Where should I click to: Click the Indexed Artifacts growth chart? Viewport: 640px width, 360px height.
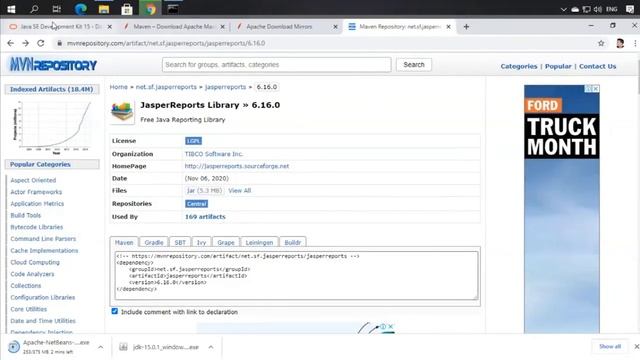coord(52,127)
